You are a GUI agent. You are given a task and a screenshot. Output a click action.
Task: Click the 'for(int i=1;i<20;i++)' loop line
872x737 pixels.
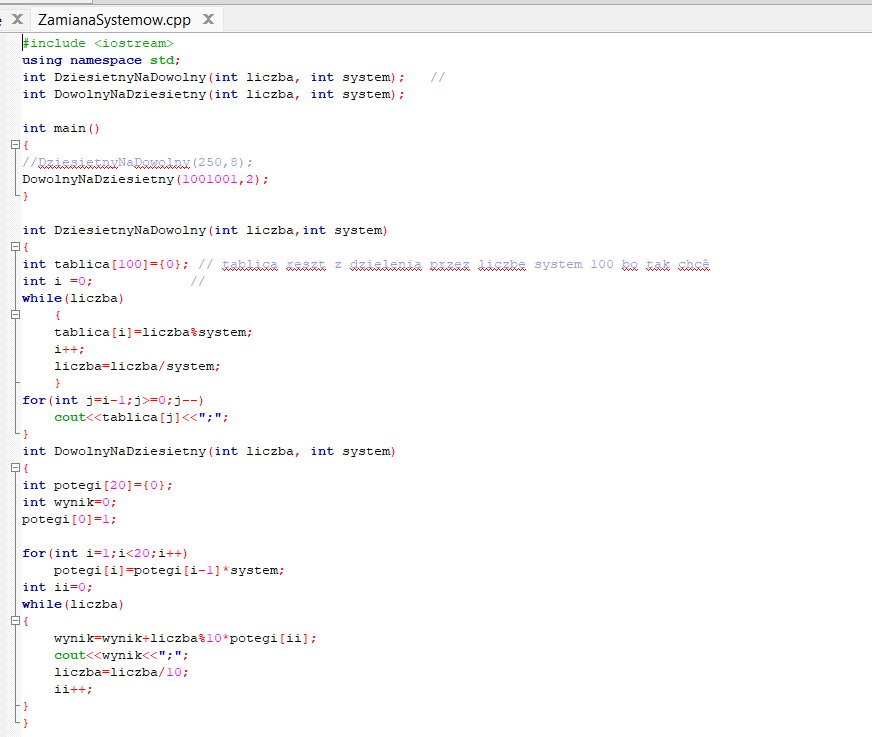pyautogui.click(x=105, y=553)
